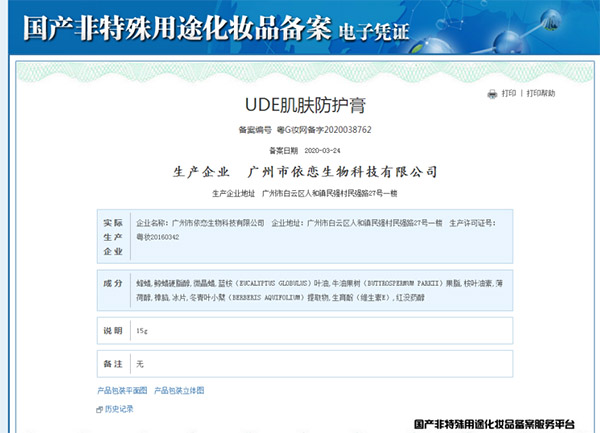Screen dimensions: 600x433
Task: Click the banner title 国产非特殊用途化妆品备案
Action: pyautogui.click(x=177, y=28)
